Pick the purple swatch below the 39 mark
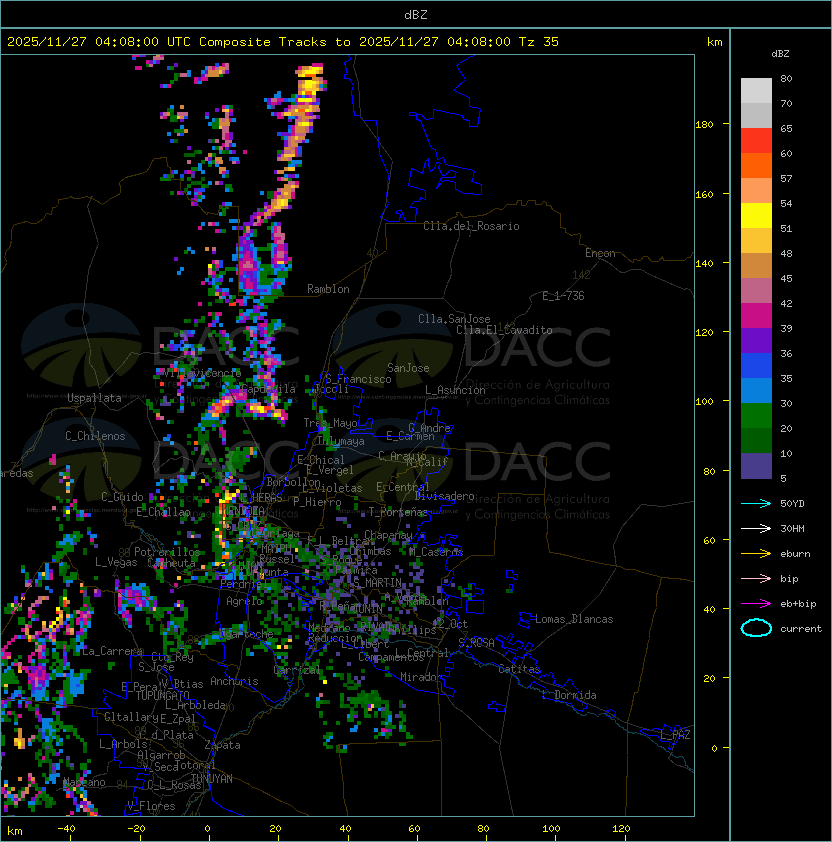 coord(756,340)
